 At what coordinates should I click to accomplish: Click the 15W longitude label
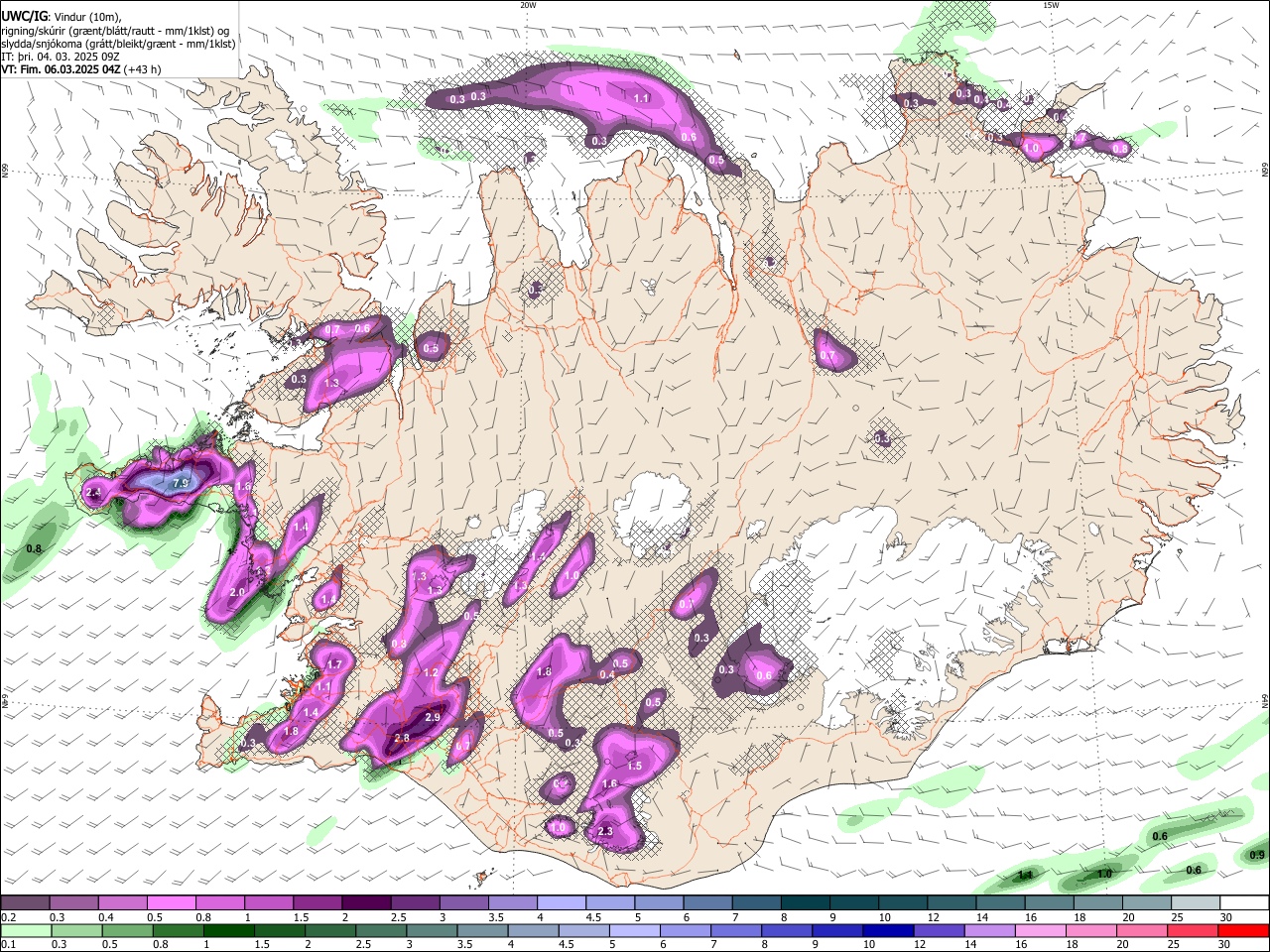pos(1051,5)
